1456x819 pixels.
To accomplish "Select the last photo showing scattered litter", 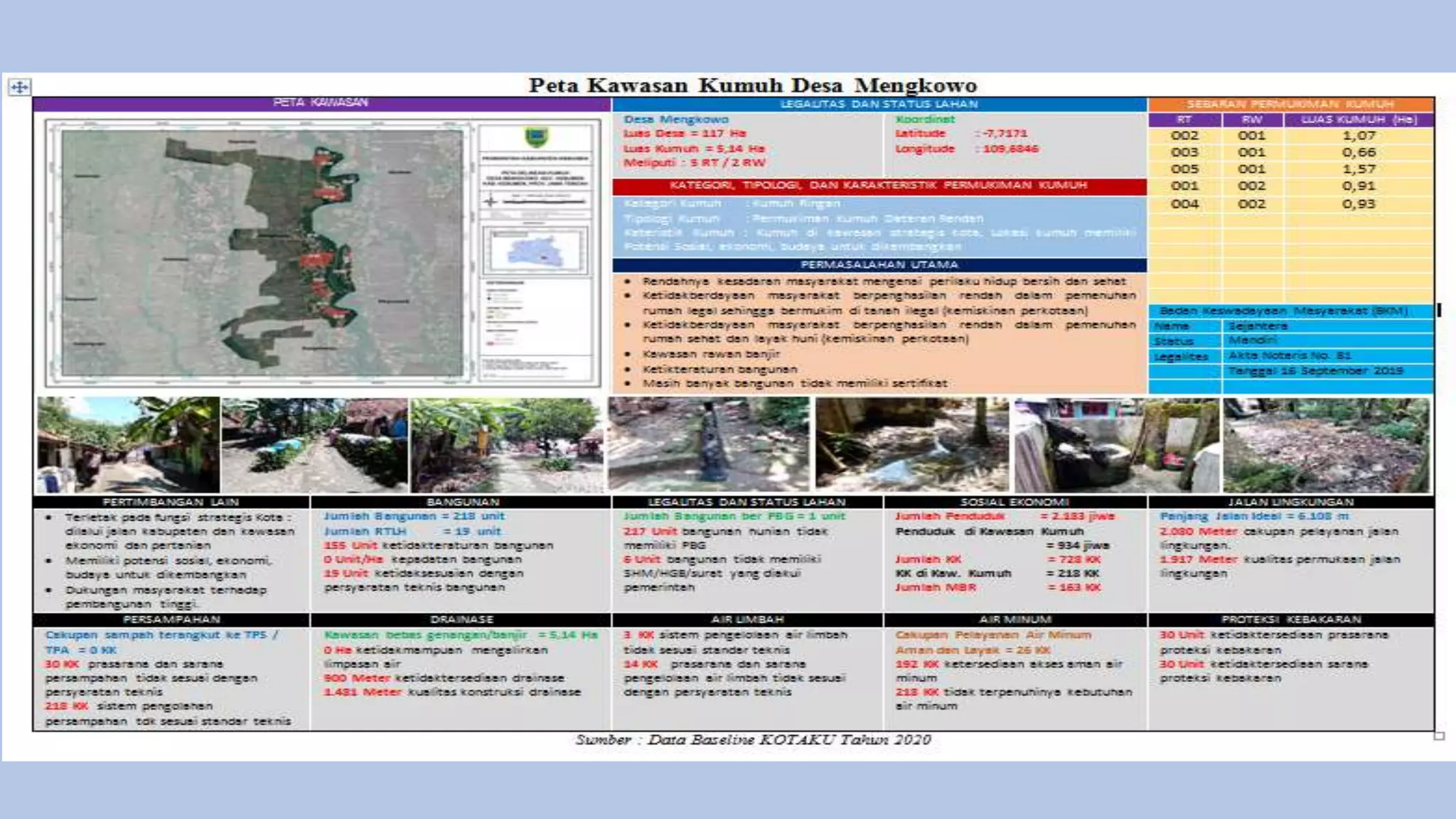I will 1326,445.
